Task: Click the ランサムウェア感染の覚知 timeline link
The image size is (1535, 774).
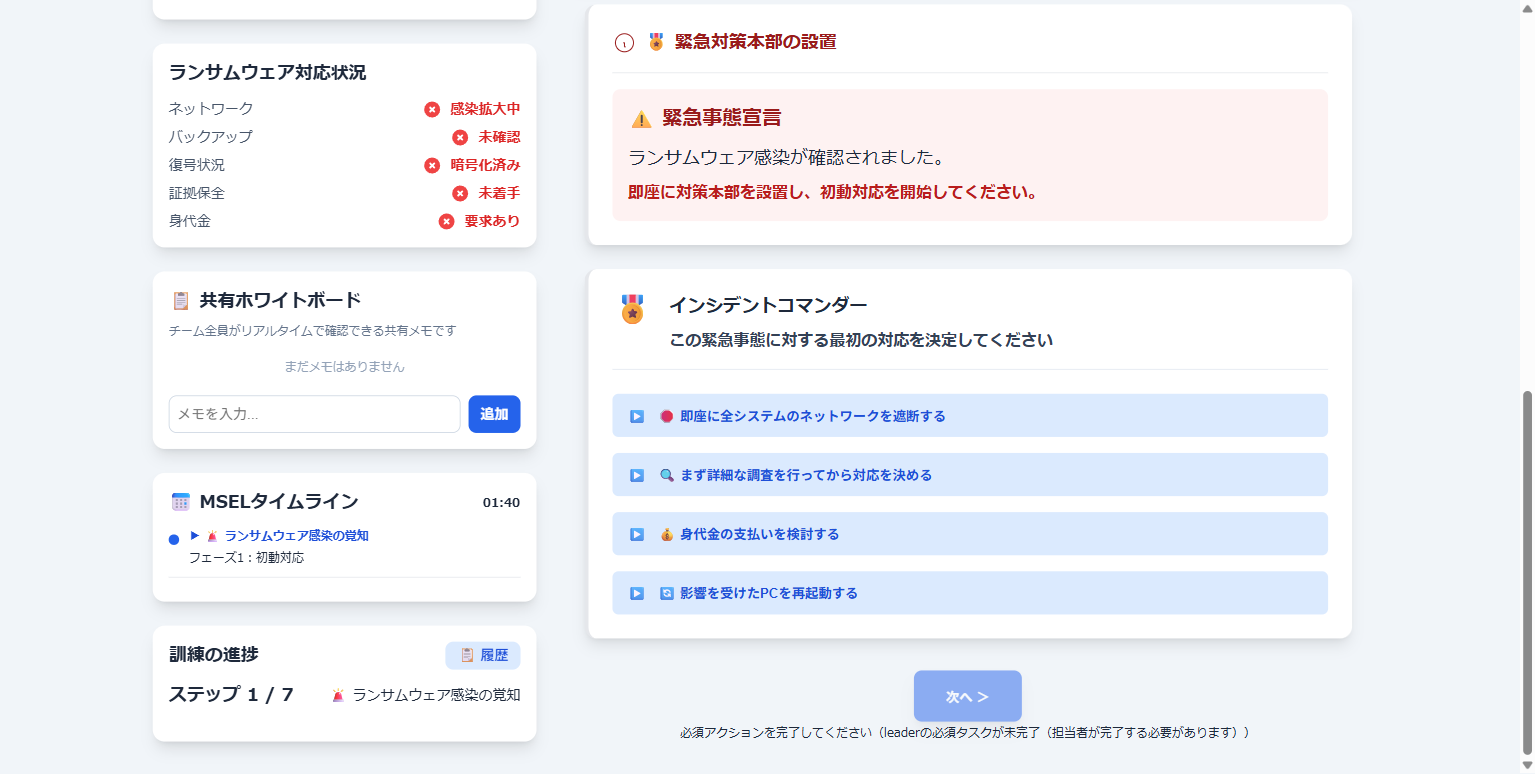Action: [297, 536]
